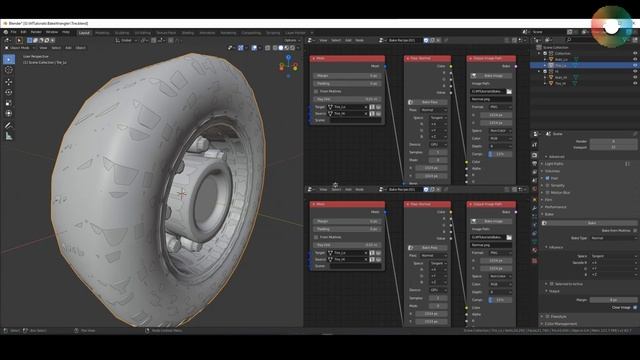The width and height of the screenshot is (640, 360).
Task: Select the Select Box tool in the viewport toolbar
Action: click(9, 59)
